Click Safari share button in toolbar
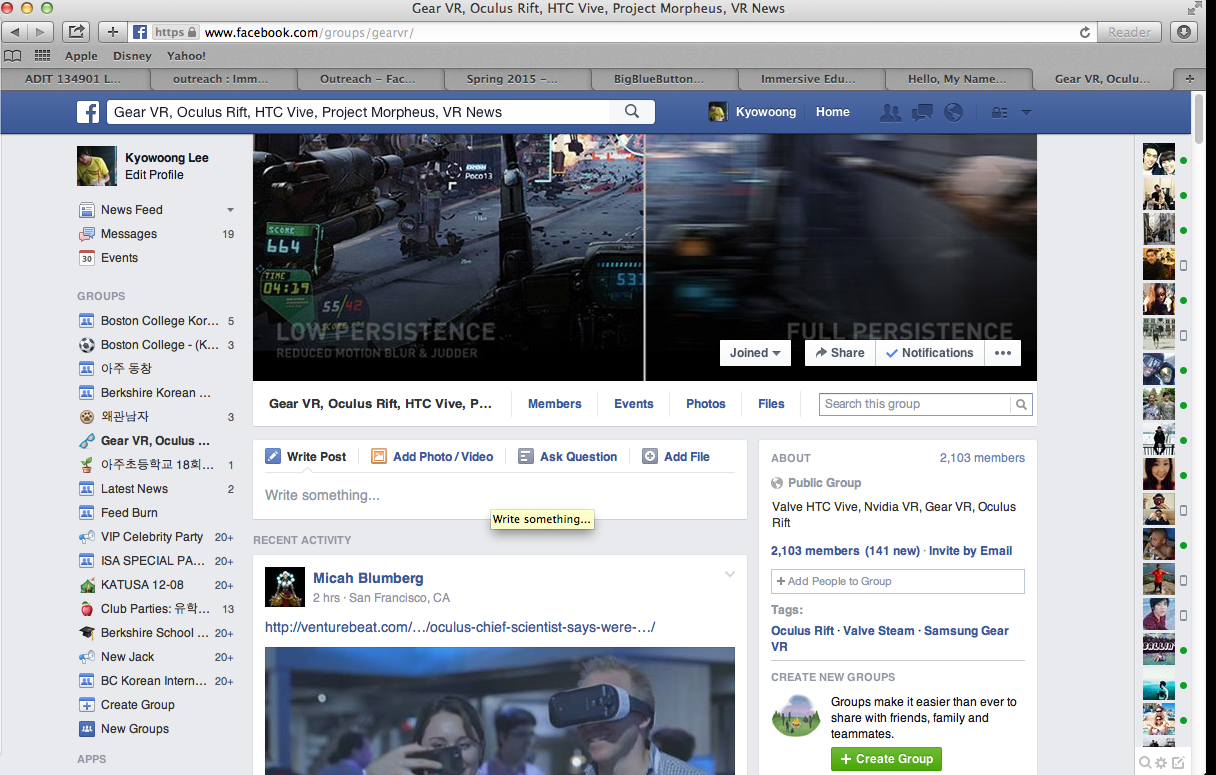Viewport: 1216px width, 775px height. click(x=77, y=32)
